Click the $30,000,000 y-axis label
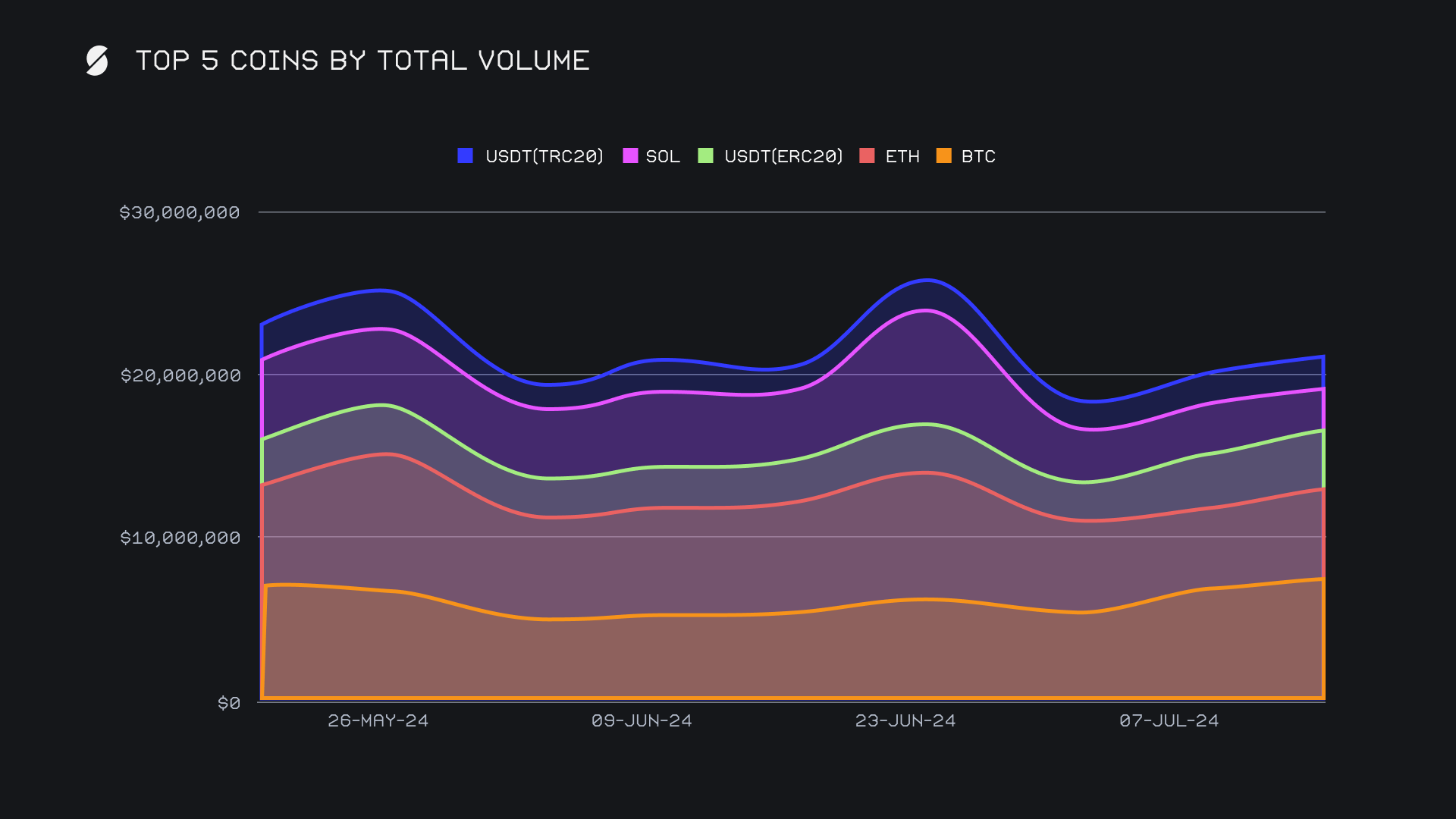This screenshot has width=1456, height=819. [180, 212]
